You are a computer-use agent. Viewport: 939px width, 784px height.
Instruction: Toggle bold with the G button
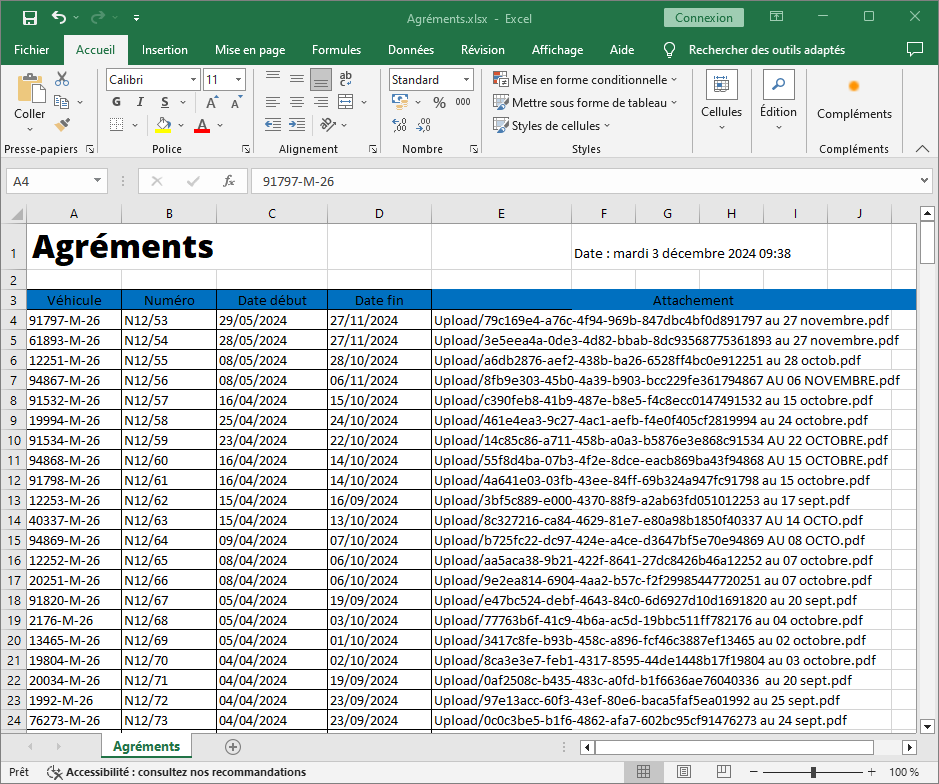(x=117, y=102)
